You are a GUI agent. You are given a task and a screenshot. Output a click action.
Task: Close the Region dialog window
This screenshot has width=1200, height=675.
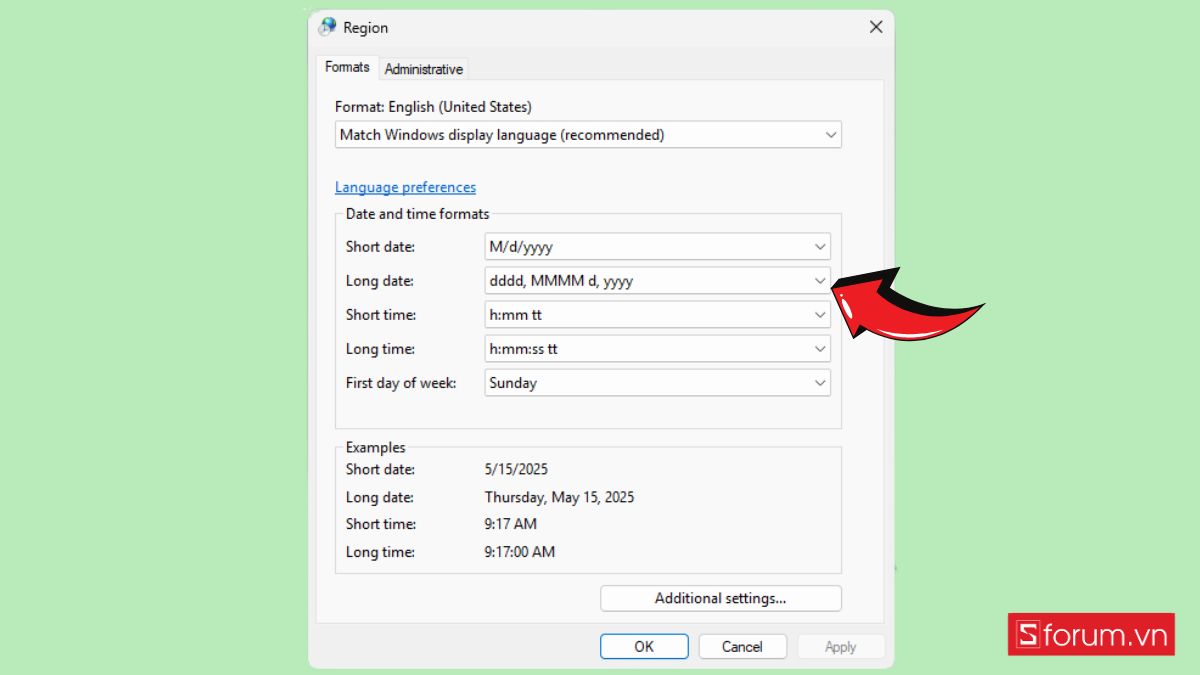[875, 27]
